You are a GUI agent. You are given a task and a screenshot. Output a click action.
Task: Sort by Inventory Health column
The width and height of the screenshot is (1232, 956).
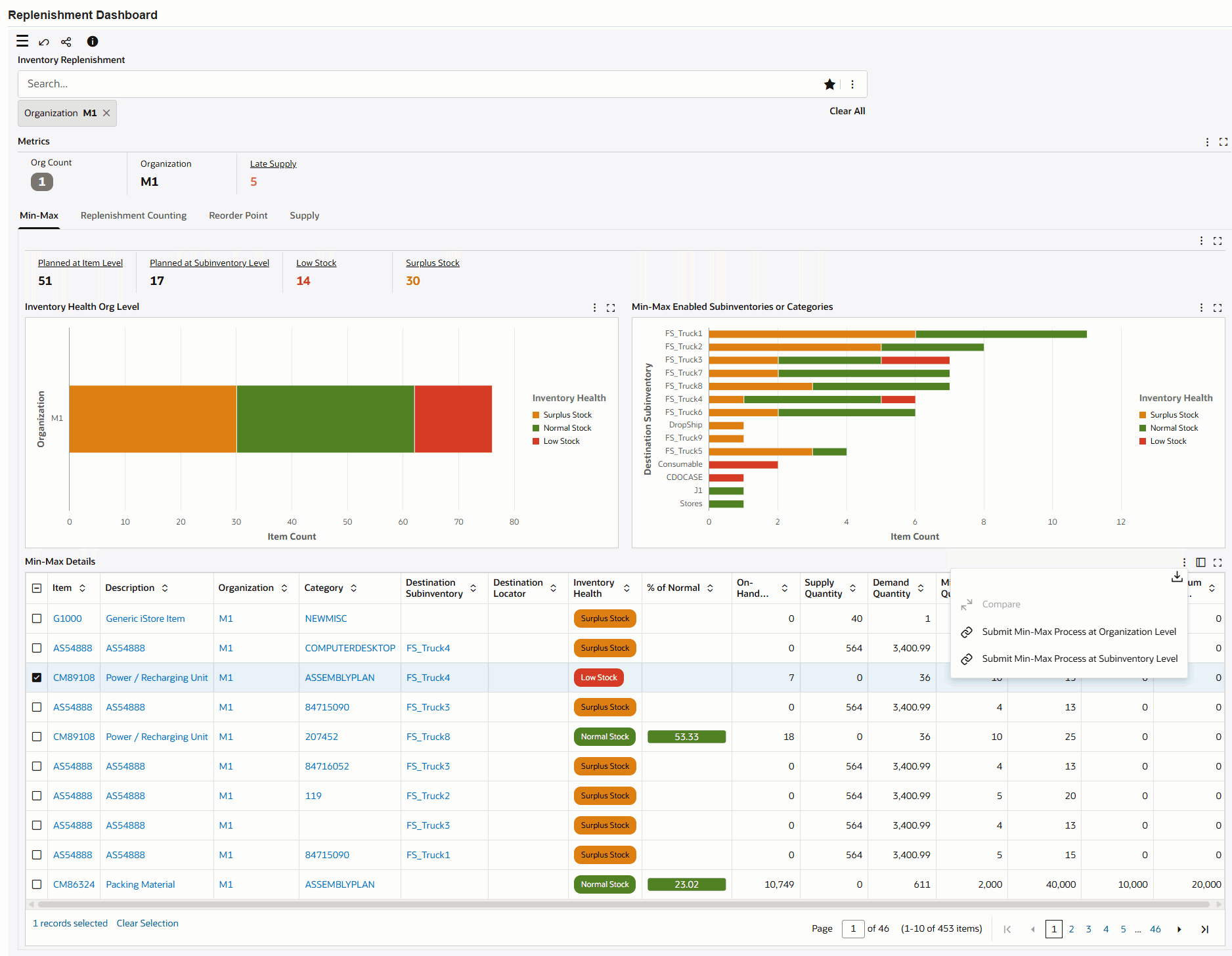click(x=627, y=588)
